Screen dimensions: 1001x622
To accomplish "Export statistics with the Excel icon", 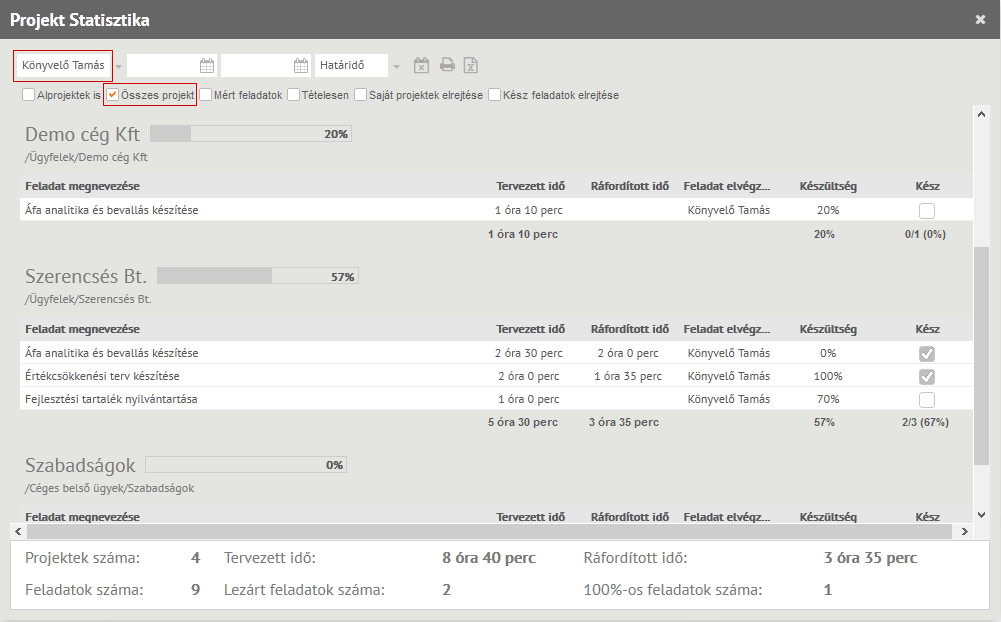I will click(471, 66).
